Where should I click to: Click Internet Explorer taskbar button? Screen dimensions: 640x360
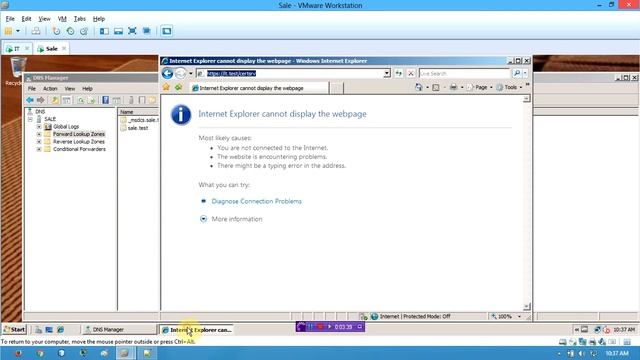(196, 329)
